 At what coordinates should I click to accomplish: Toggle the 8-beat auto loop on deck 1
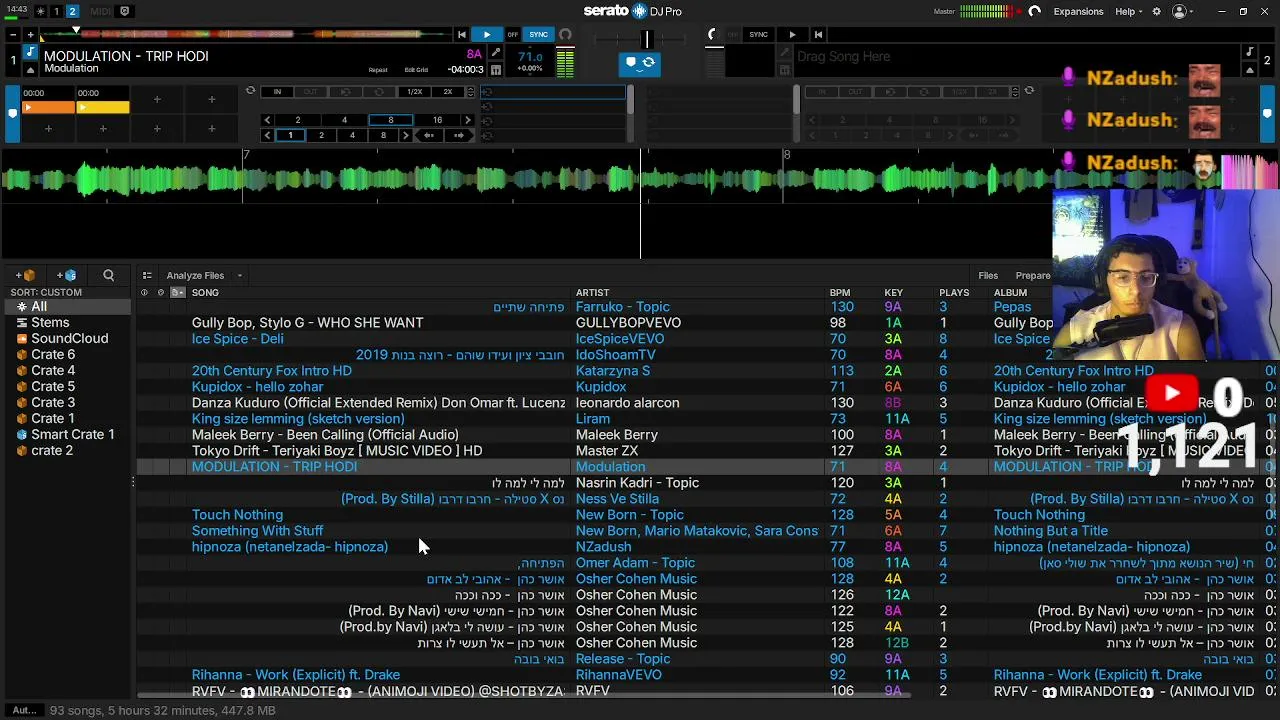click(x=391, y=120)
